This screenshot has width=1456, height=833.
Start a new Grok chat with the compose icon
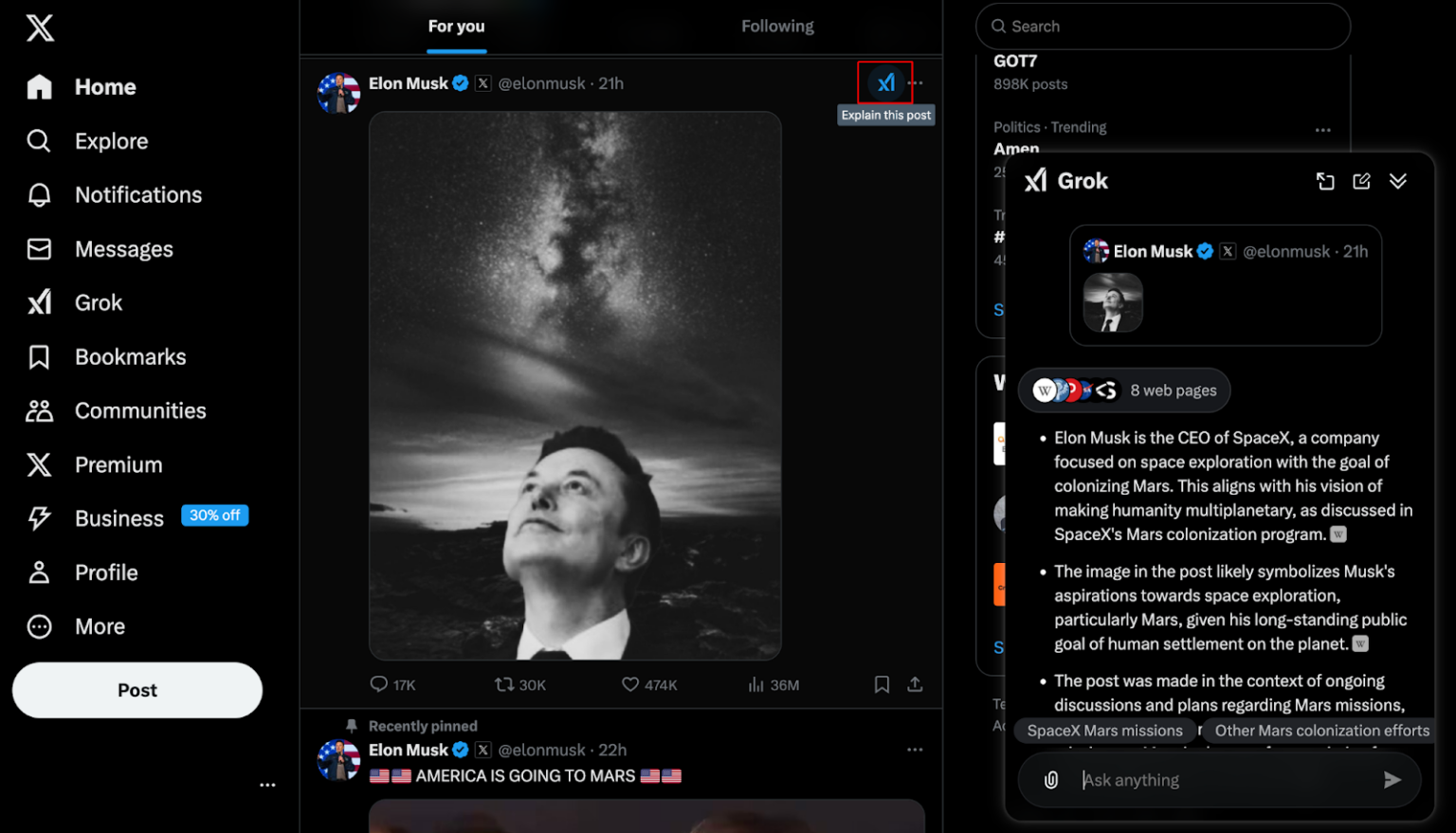point(1361,181)
